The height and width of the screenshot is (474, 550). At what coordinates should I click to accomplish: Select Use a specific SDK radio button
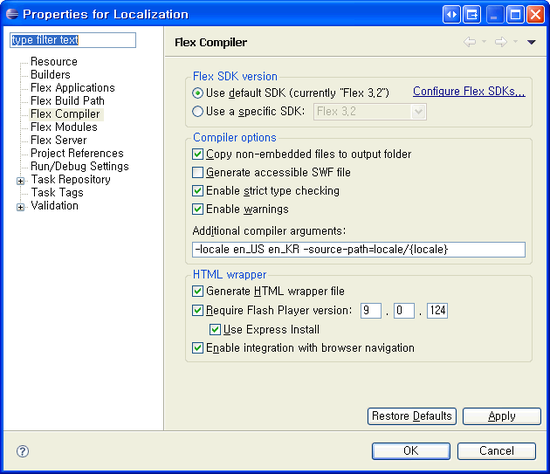[x=198, y=112]
